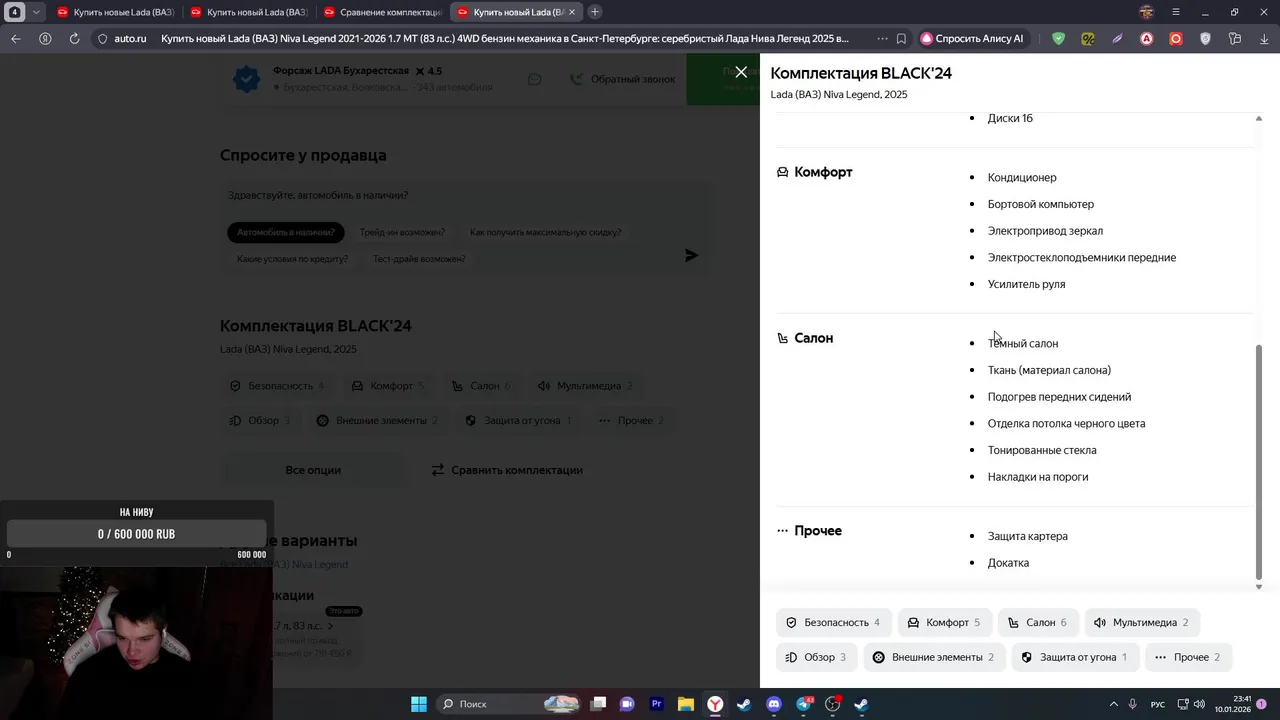The height and width of the screenshot is (720, 1280).
Task: Open the red letter A extension icon
Action: tap(1147, 39)
